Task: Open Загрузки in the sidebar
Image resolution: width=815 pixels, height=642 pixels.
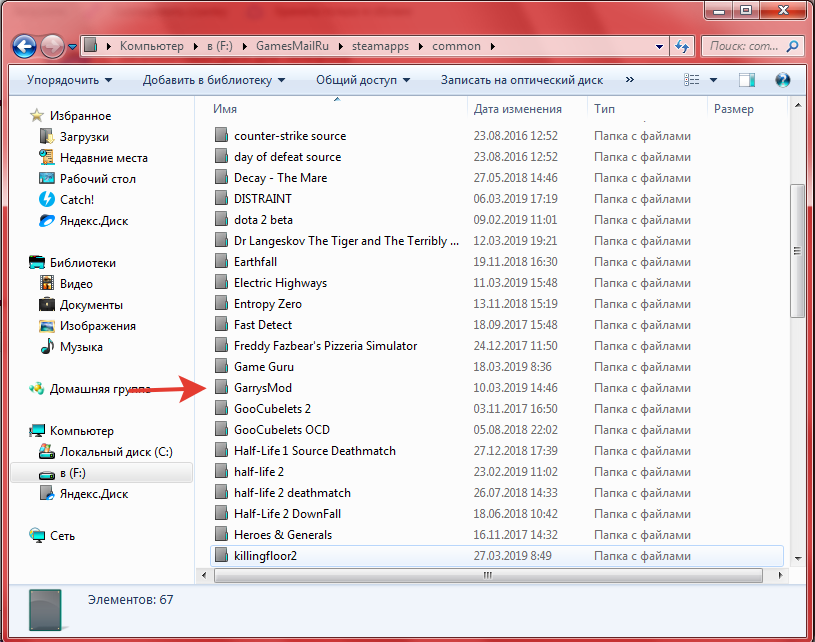Action: pyautogui.click(x=84, y=137)
